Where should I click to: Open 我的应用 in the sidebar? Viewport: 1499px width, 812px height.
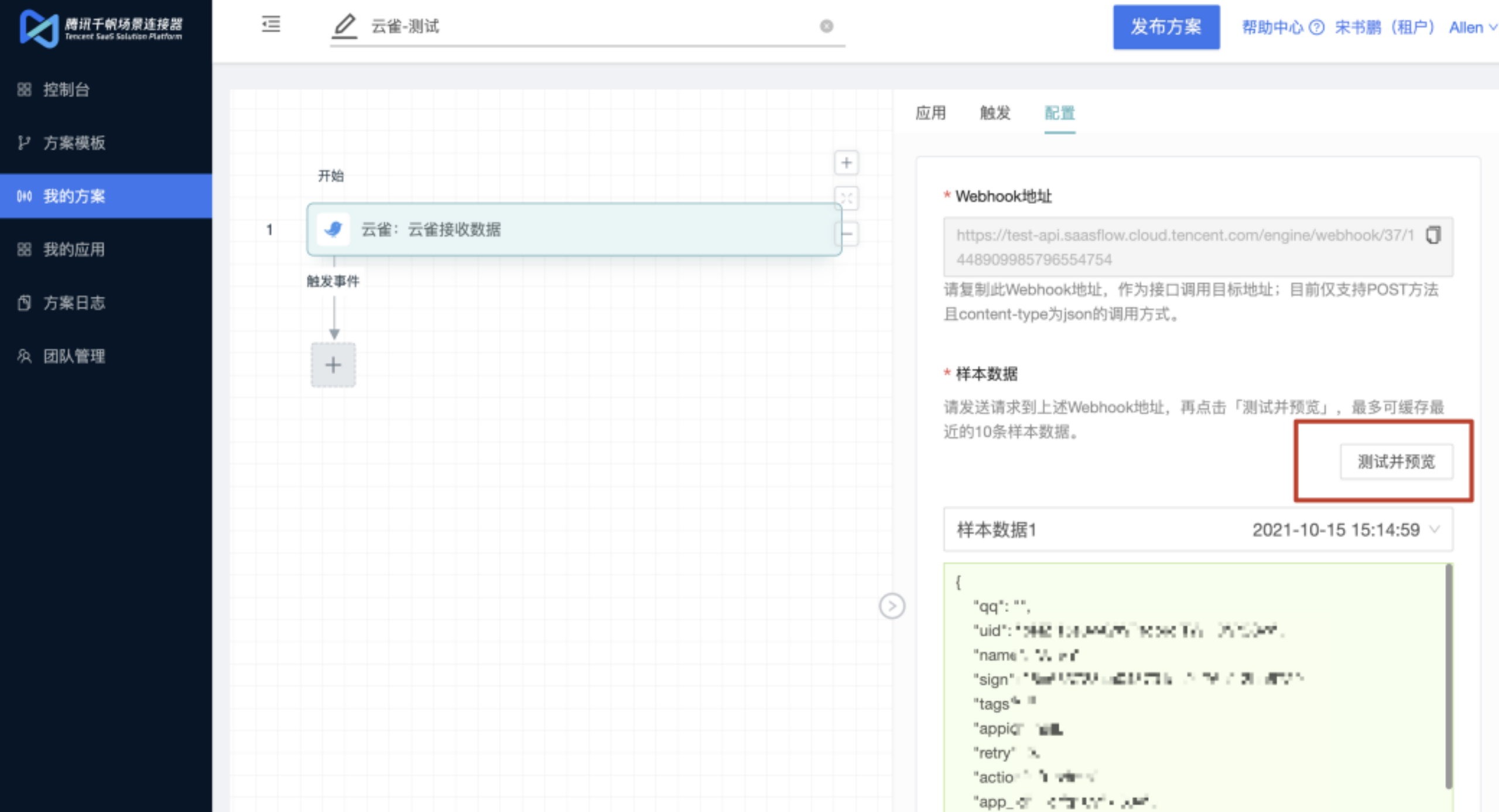106,249
